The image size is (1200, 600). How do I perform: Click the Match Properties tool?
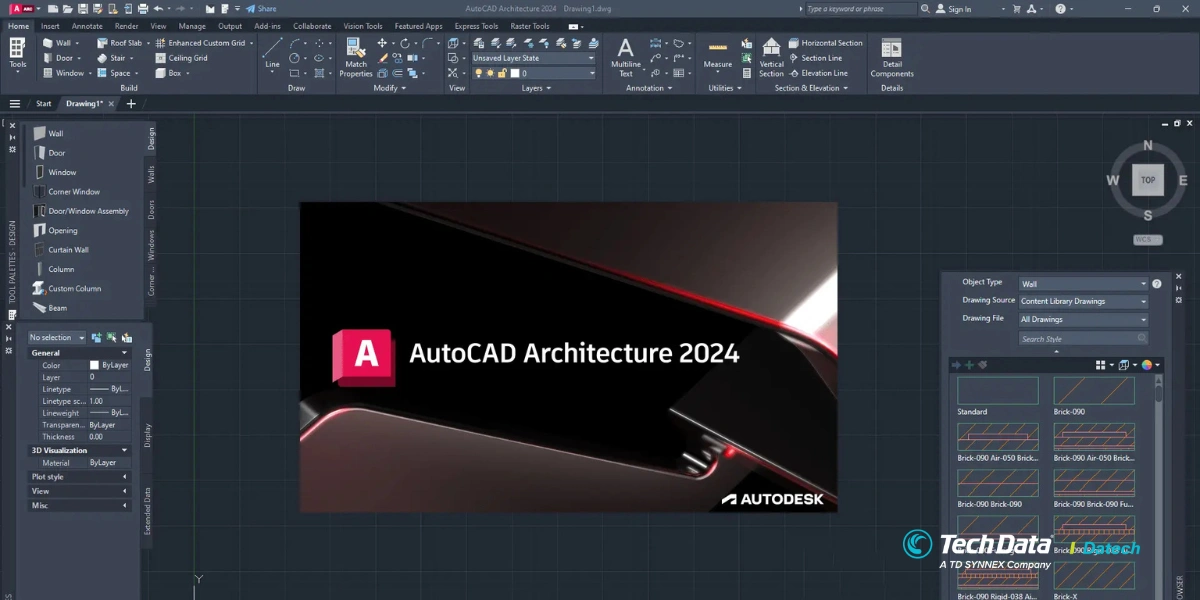click(x=356, y=57)
